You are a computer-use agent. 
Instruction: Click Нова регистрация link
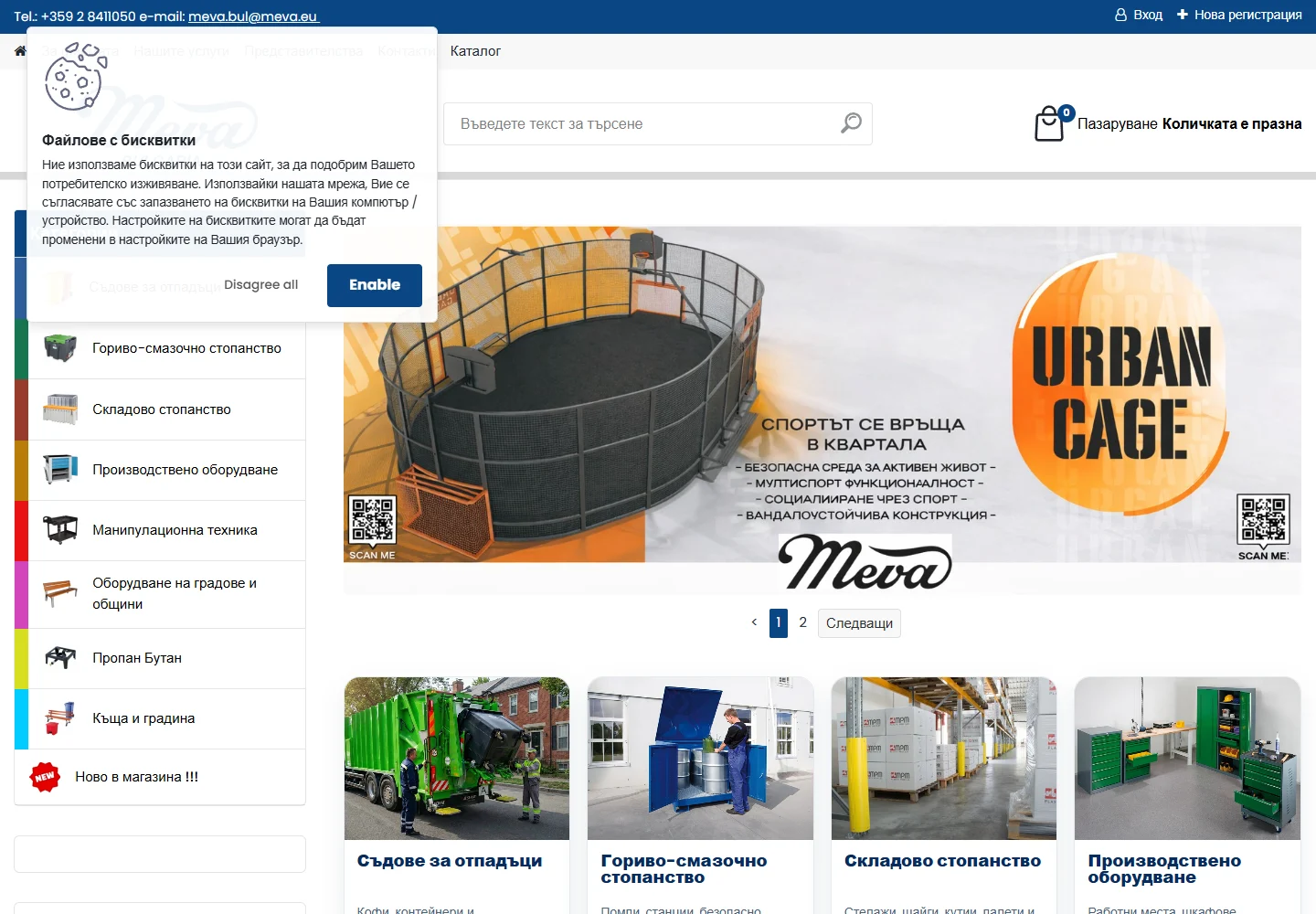pyautogui.click(x=1247, y=15)
